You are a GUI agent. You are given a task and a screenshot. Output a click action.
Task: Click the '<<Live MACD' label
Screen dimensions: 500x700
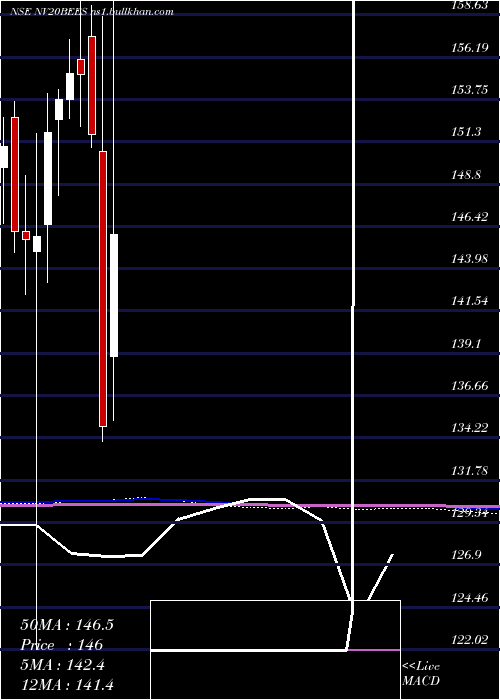(421, 673)
